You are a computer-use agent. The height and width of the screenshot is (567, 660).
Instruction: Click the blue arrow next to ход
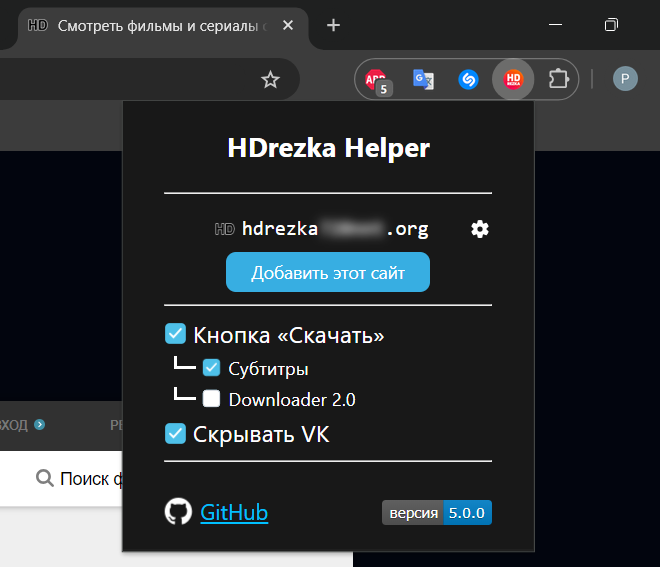click(x=40, y=424)
